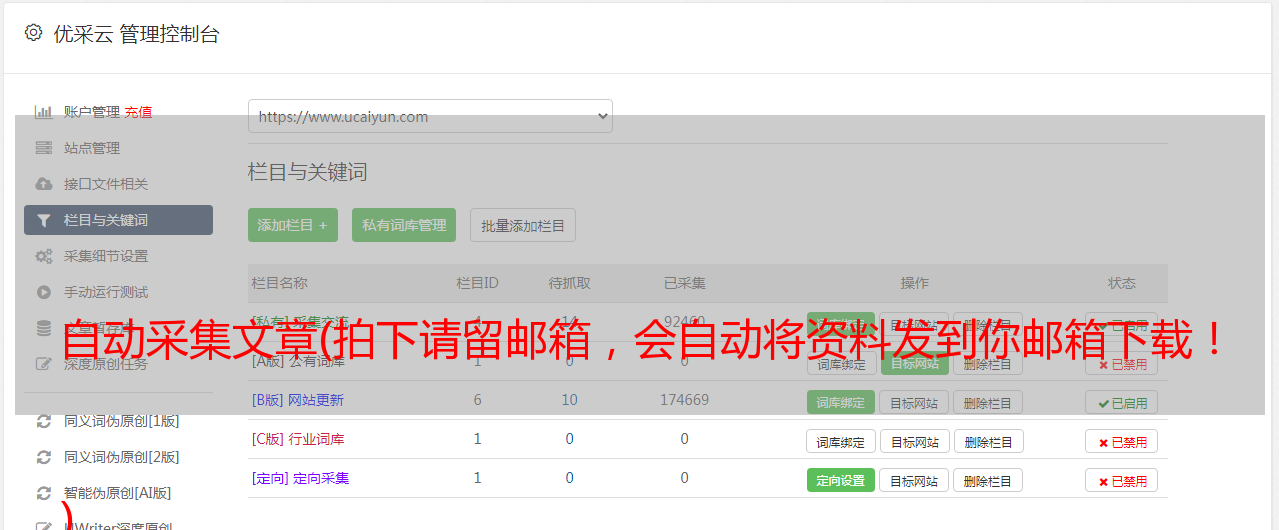Click the cloud upload icon for 接口文件相关
The image size is (1279, 530).
tap(44, 184)
